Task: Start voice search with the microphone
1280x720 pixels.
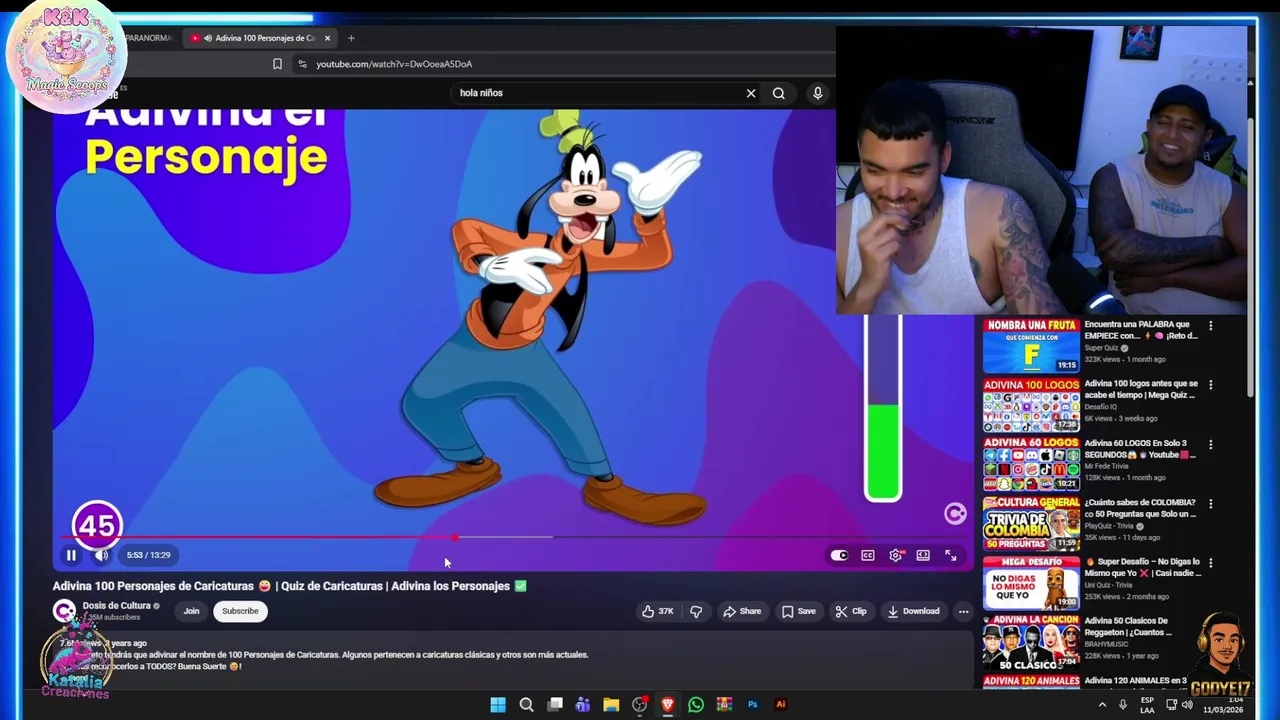Action: [818, 93]
